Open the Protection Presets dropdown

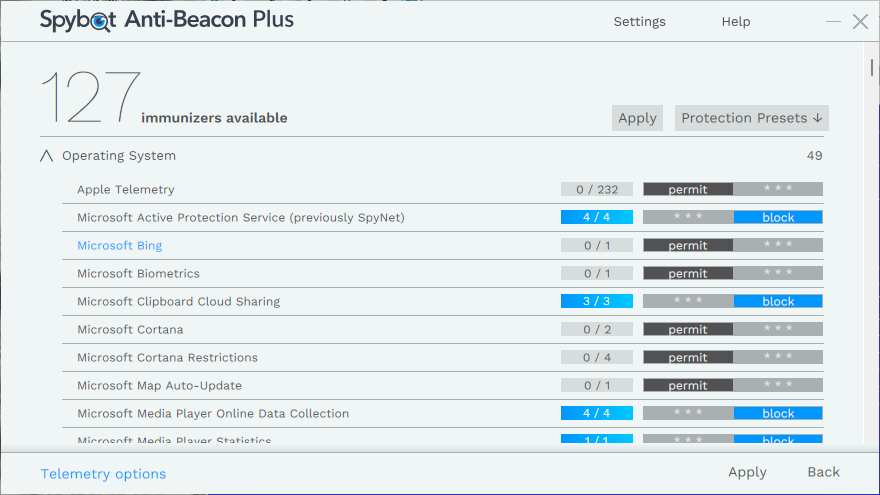[751, 118]
